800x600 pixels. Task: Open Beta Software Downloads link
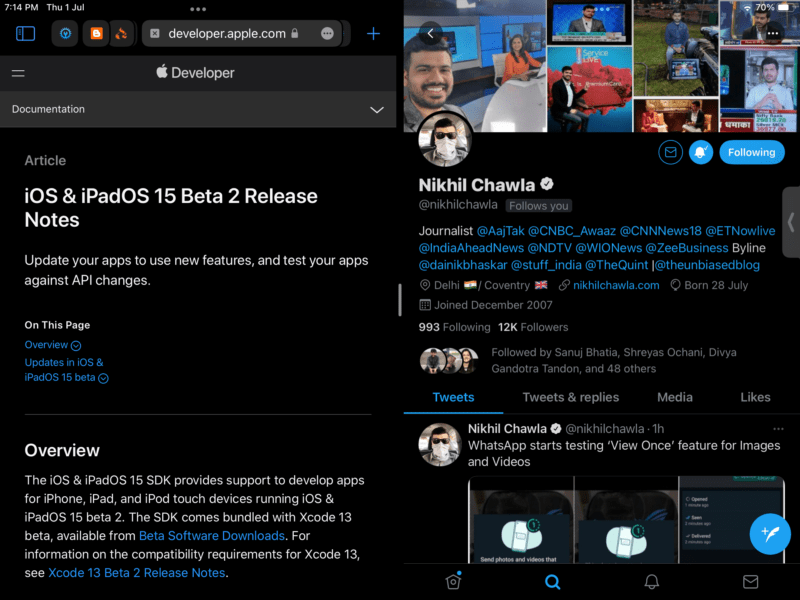click(x=212, y=536)
